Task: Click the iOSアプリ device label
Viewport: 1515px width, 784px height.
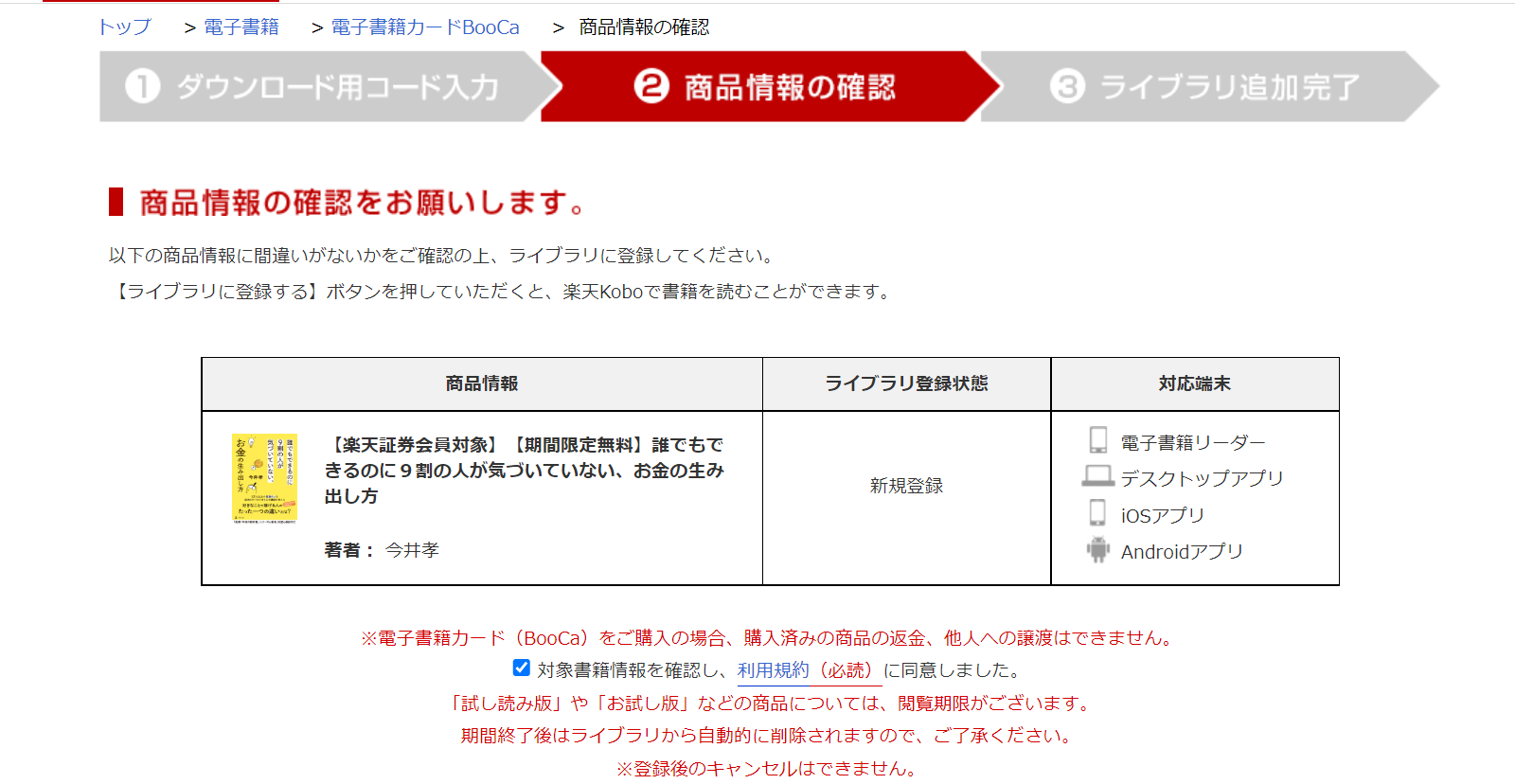Action: tap(1163, 515)
